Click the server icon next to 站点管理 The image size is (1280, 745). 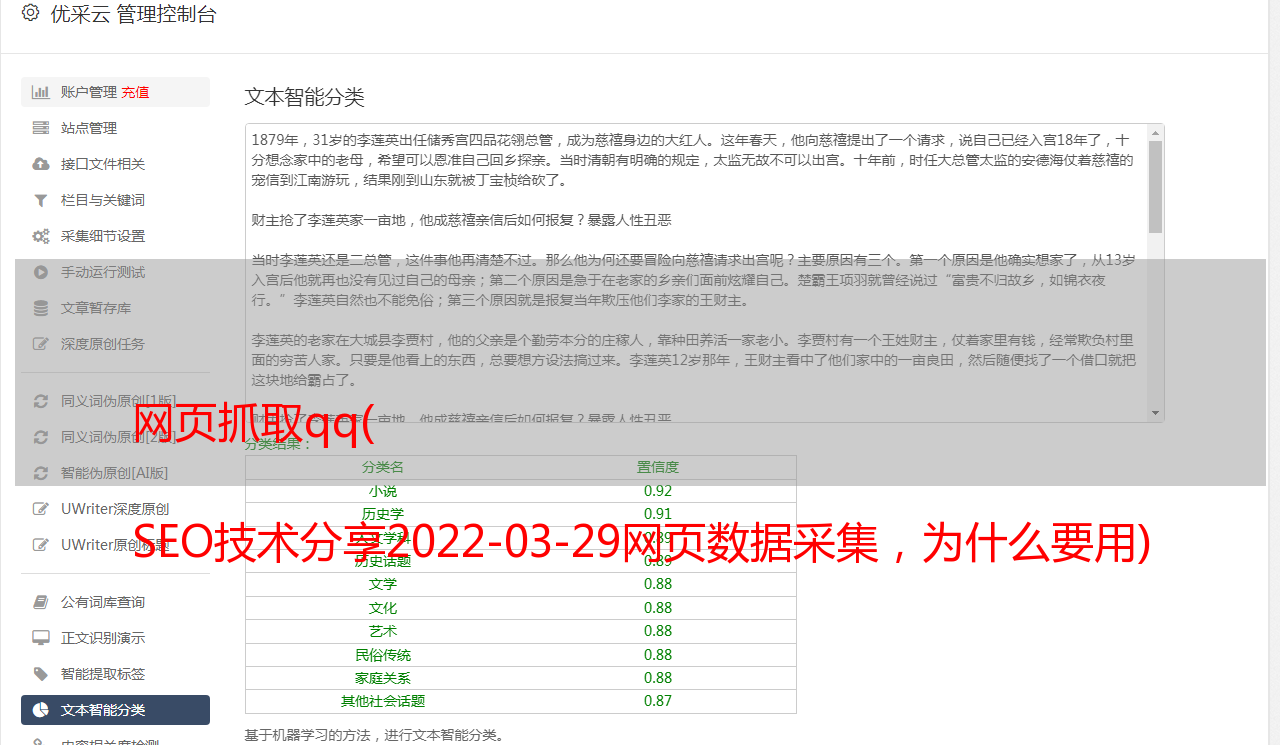click(41, 128)
